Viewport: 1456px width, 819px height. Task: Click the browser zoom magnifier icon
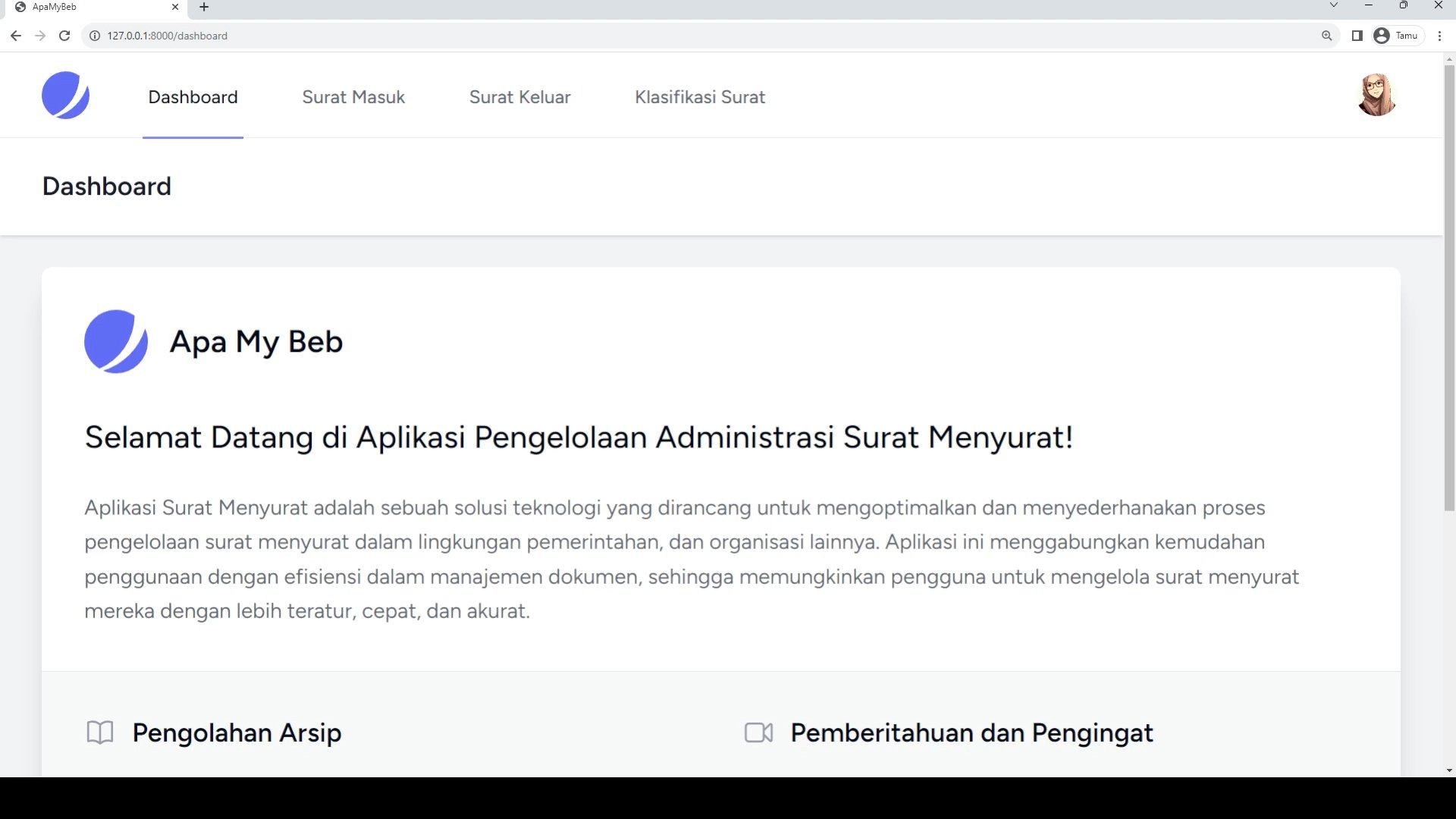[1326, 36]
